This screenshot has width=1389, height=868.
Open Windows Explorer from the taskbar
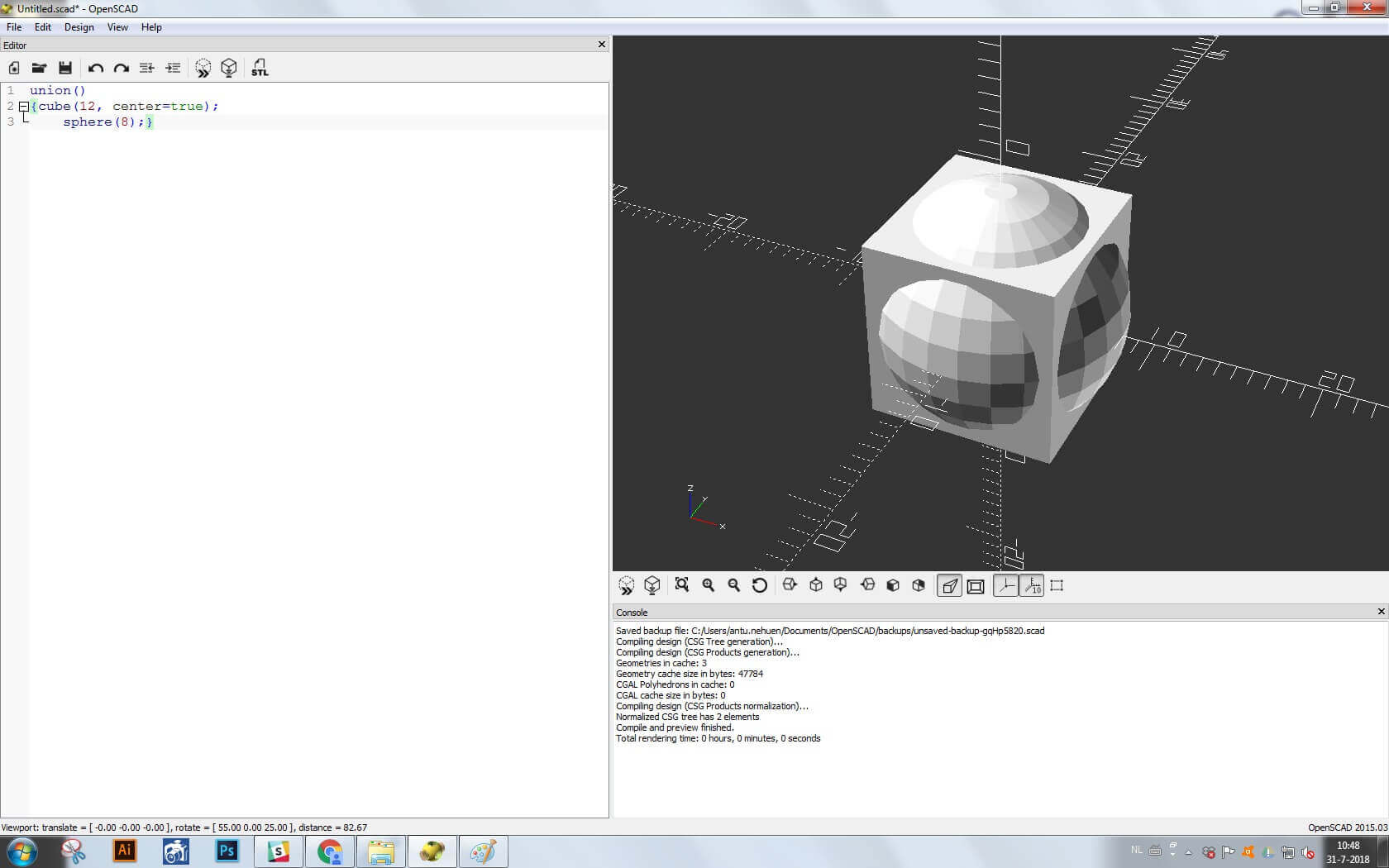(381, 851)
